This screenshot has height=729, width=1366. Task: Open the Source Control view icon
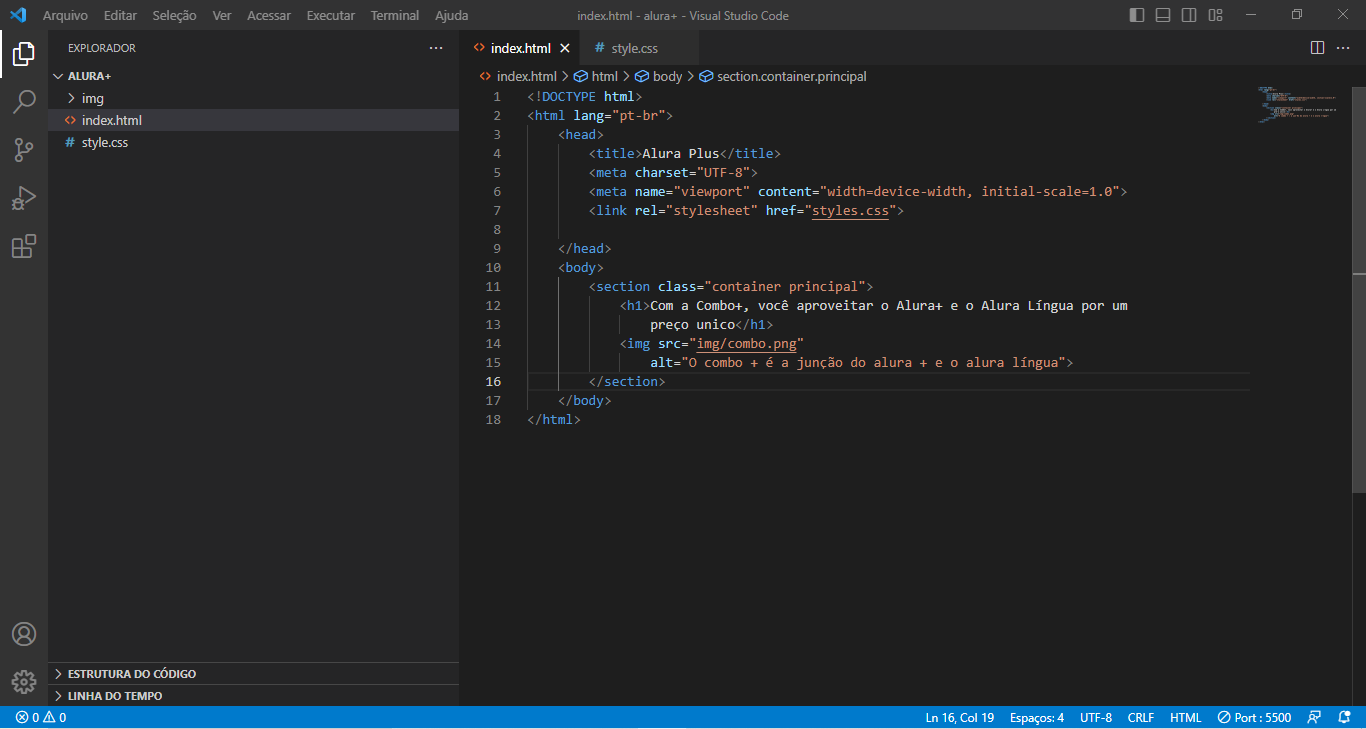tap(24, 150)
